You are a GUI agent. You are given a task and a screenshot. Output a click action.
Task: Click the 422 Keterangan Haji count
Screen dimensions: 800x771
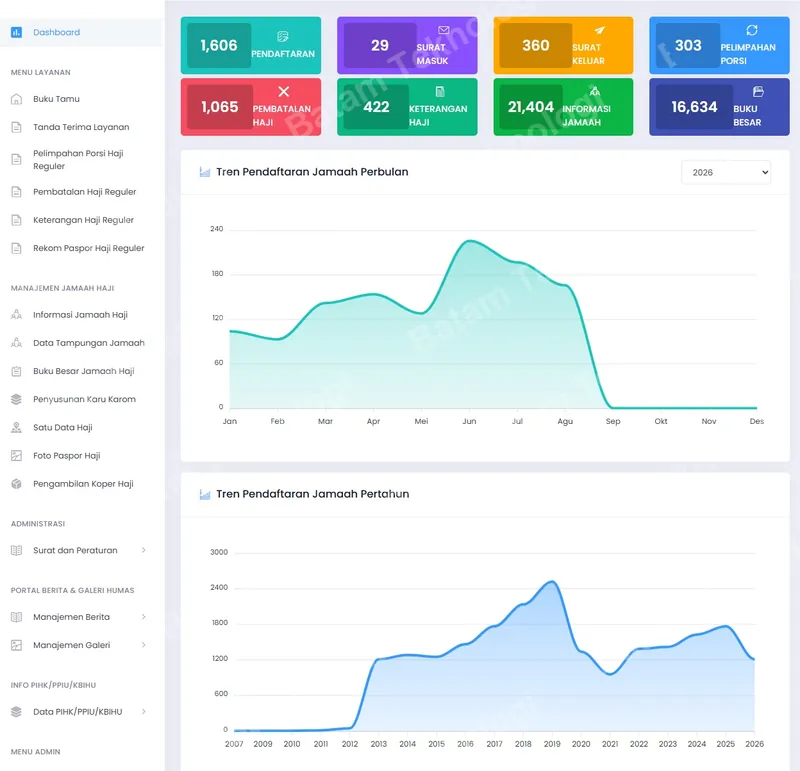click(376, 107)
